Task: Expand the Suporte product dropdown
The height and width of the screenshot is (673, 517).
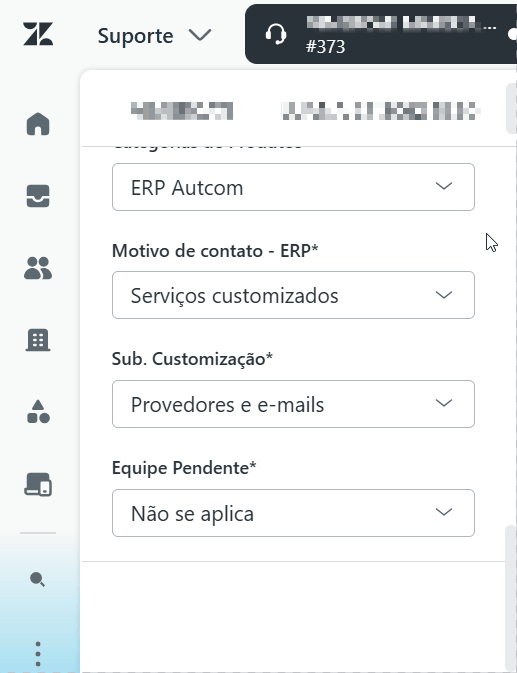Action: pyautogui.click(x=154, y=35)
